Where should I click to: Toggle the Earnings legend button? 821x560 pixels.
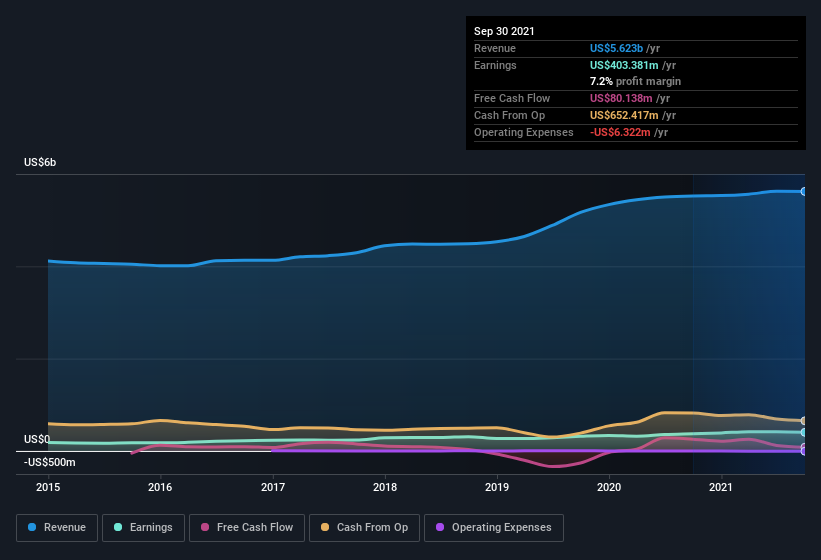coord(143,528)
